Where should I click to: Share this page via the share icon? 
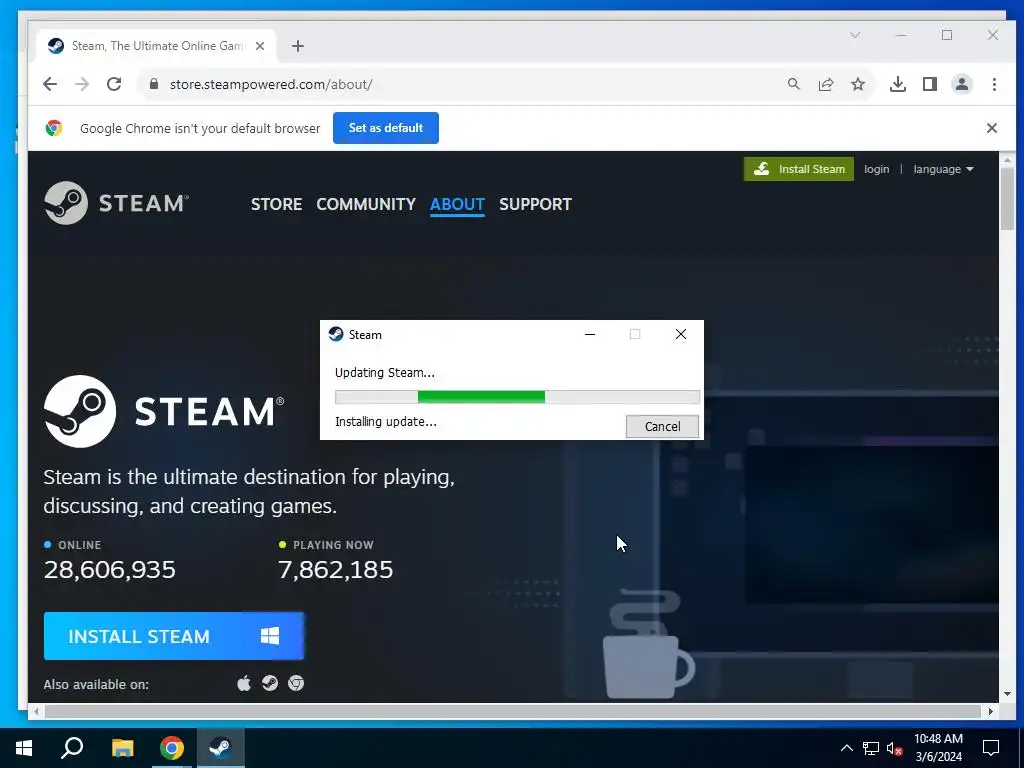pyautogui.click(x=826, y=84)
